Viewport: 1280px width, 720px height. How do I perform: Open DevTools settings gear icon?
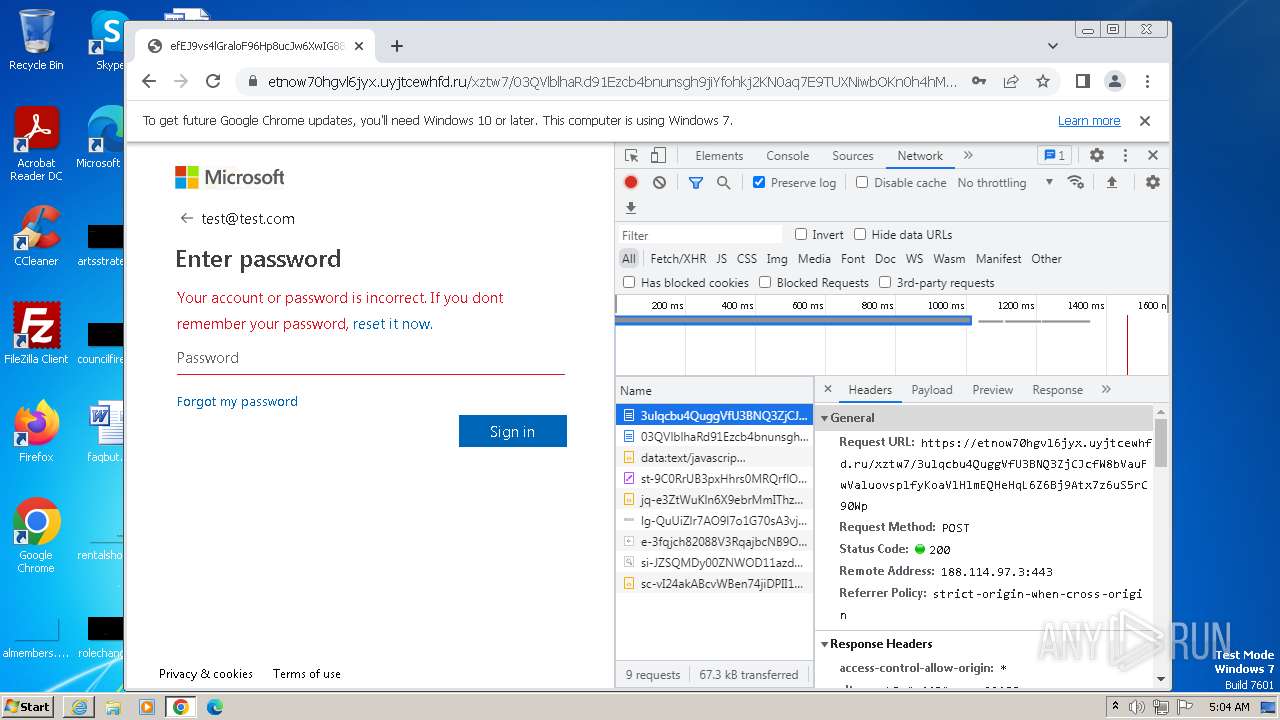tap(1097, 156)
